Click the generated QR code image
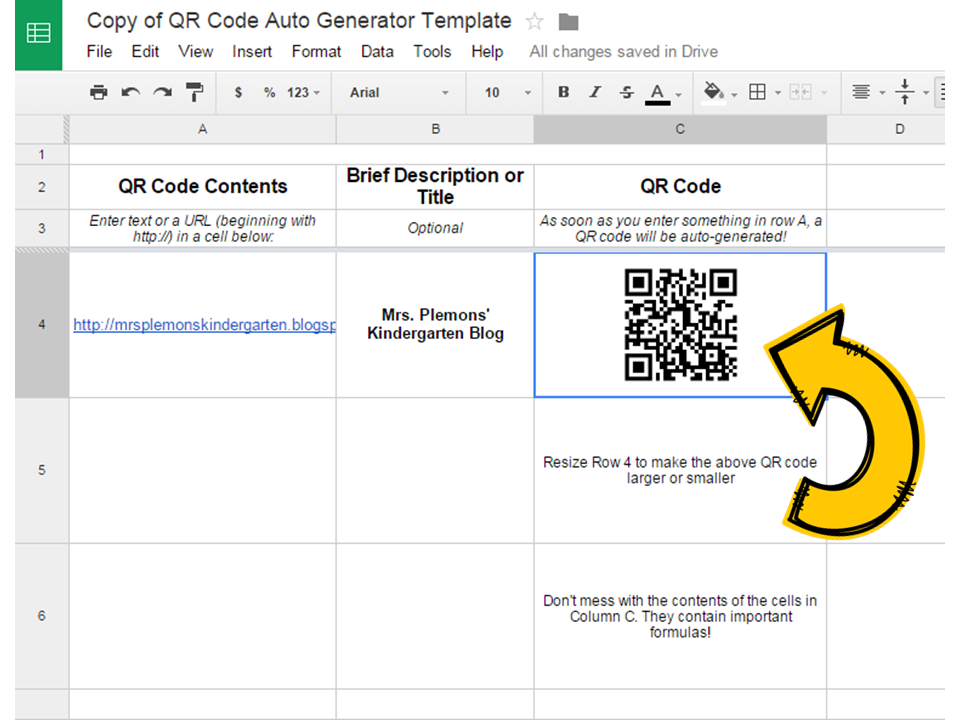Viewport: 960px width, 720px height. point(680,324)
